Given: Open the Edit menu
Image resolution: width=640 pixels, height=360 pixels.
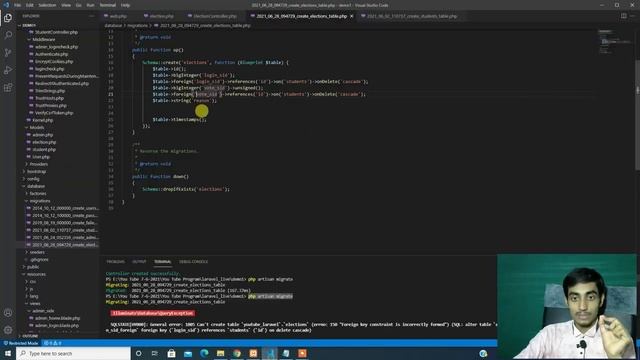Looking at the screenshot, I should pos(30,5).
